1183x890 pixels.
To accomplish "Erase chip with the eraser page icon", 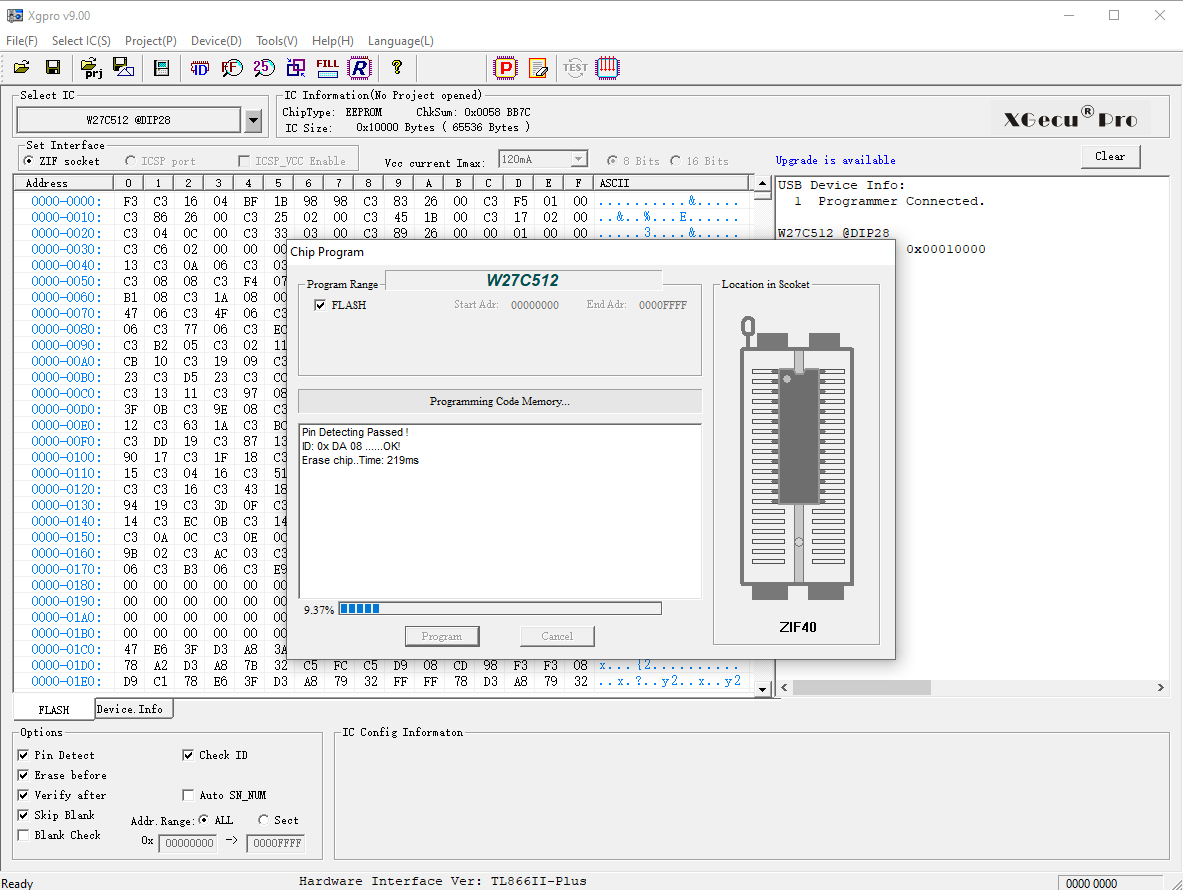I will point(538,68).
